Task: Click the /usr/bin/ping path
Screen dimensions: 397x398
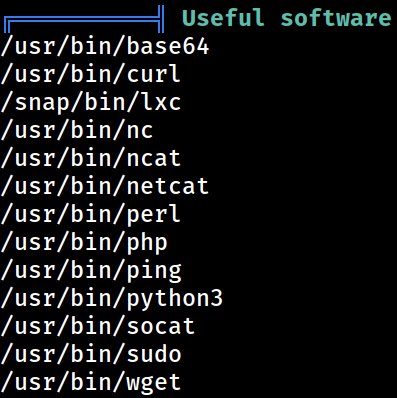Action: point(91,271)
